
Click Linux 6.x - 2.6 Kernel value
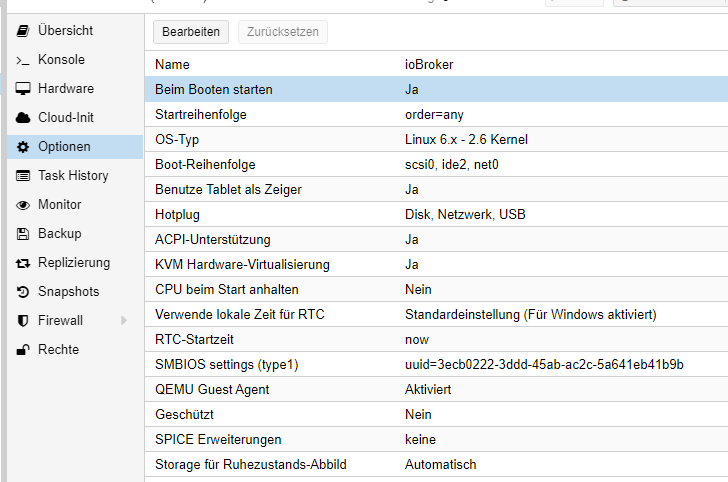(466, 139)
